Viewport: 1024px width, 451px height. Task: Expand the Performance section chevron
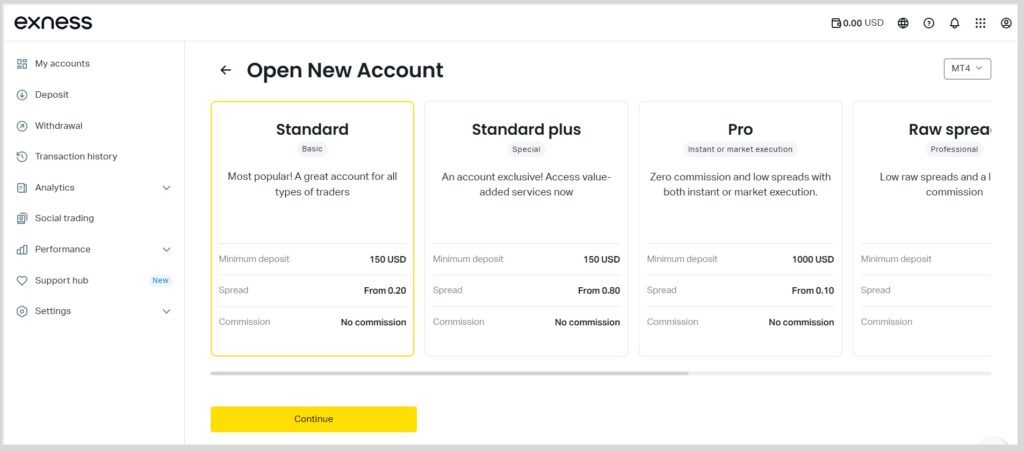(x=167, y=250)
